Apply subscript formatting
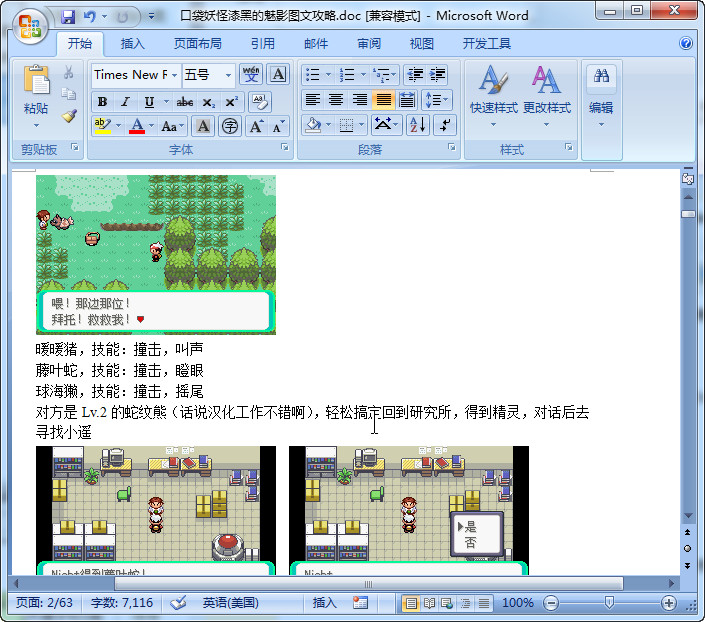This screenshot has width=705, height=622. 208,102
